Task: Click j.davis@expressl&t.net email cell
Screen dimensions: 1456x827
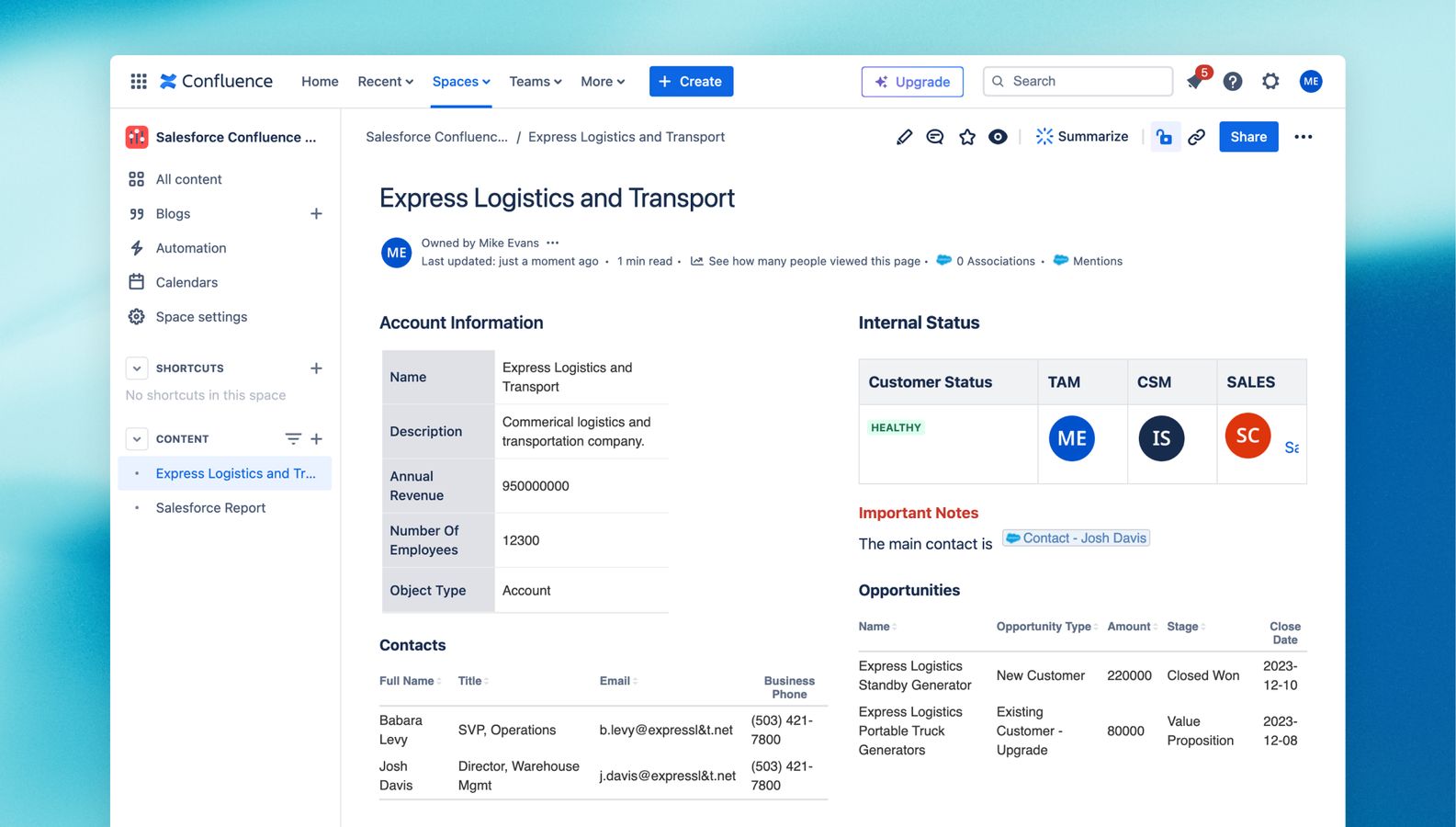Action: 668,776
